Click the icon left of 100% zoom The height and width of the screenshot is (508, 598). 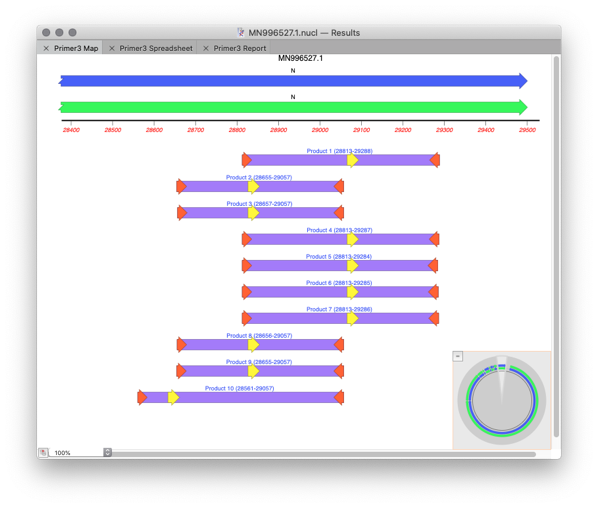(43, 452)
